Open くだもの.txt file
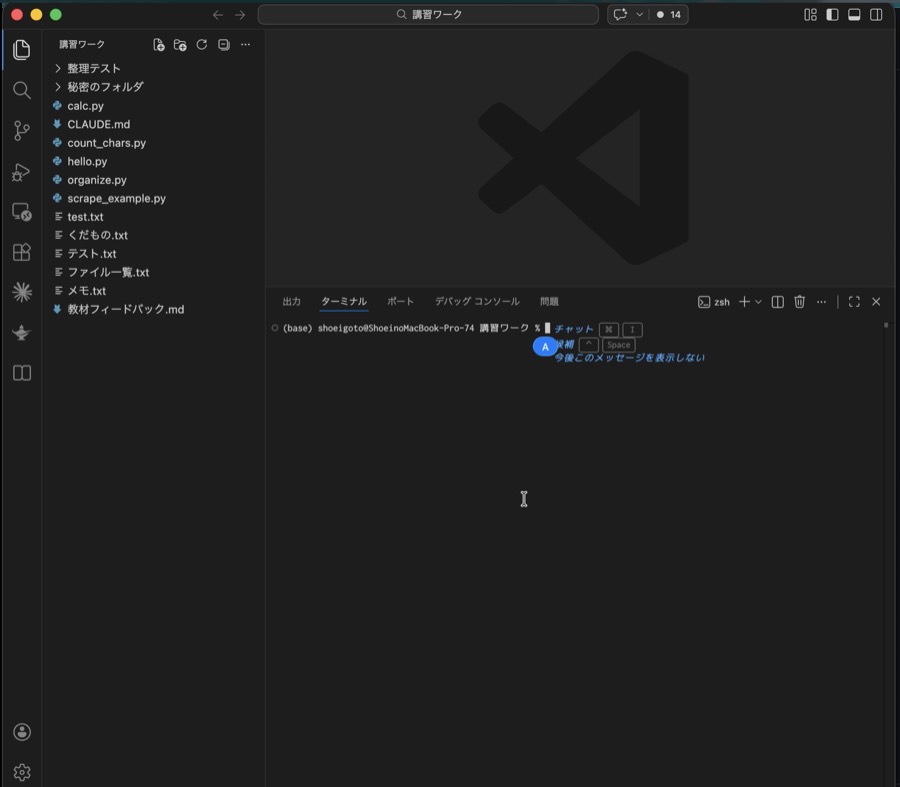This screenshot has height=787, width=900. pyautogui.click(x=153, y=235)
